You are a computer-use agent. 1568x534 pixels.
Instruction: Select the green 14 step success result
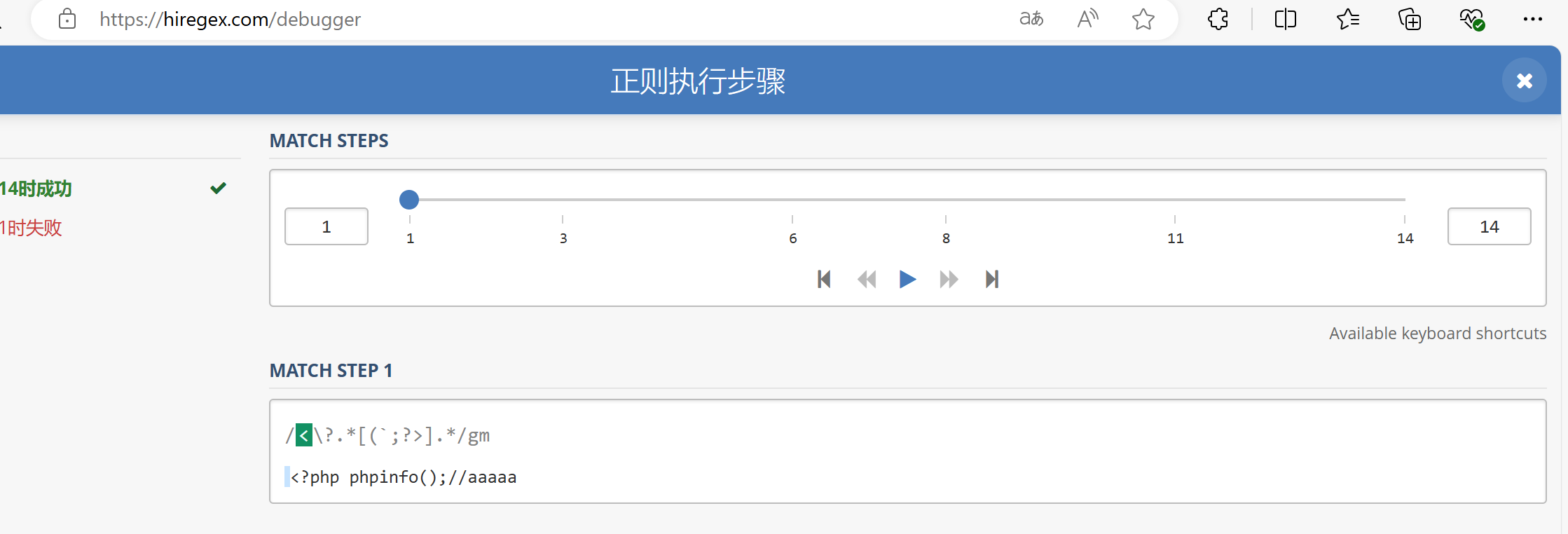click(36, 189)
